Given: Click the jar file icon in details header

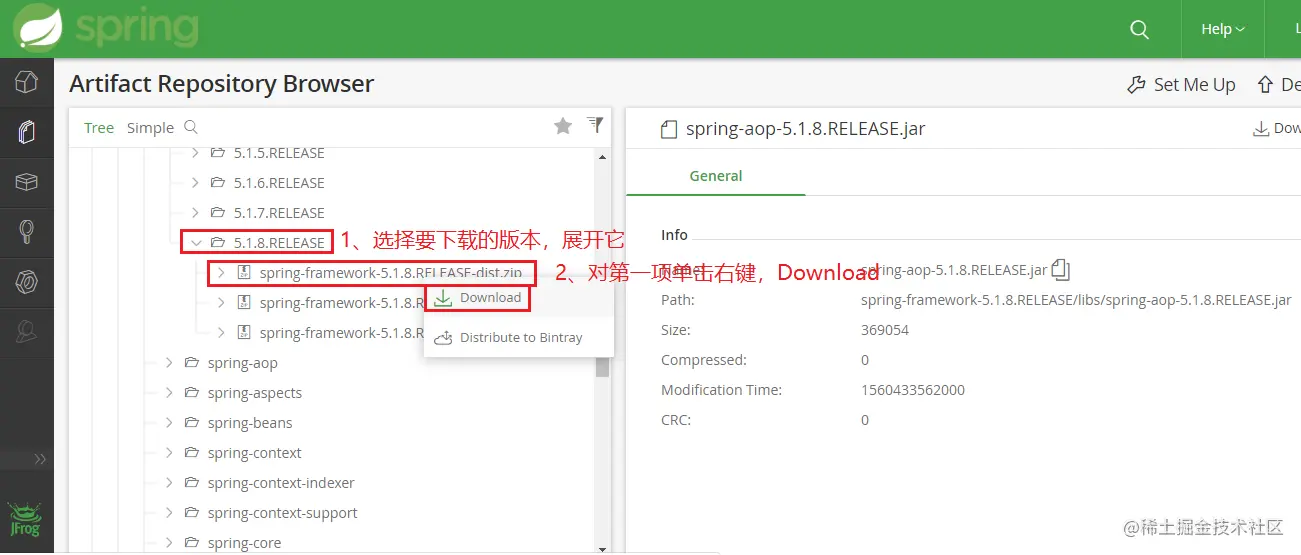Looking at the screenshot, I should tap(669, 129).
